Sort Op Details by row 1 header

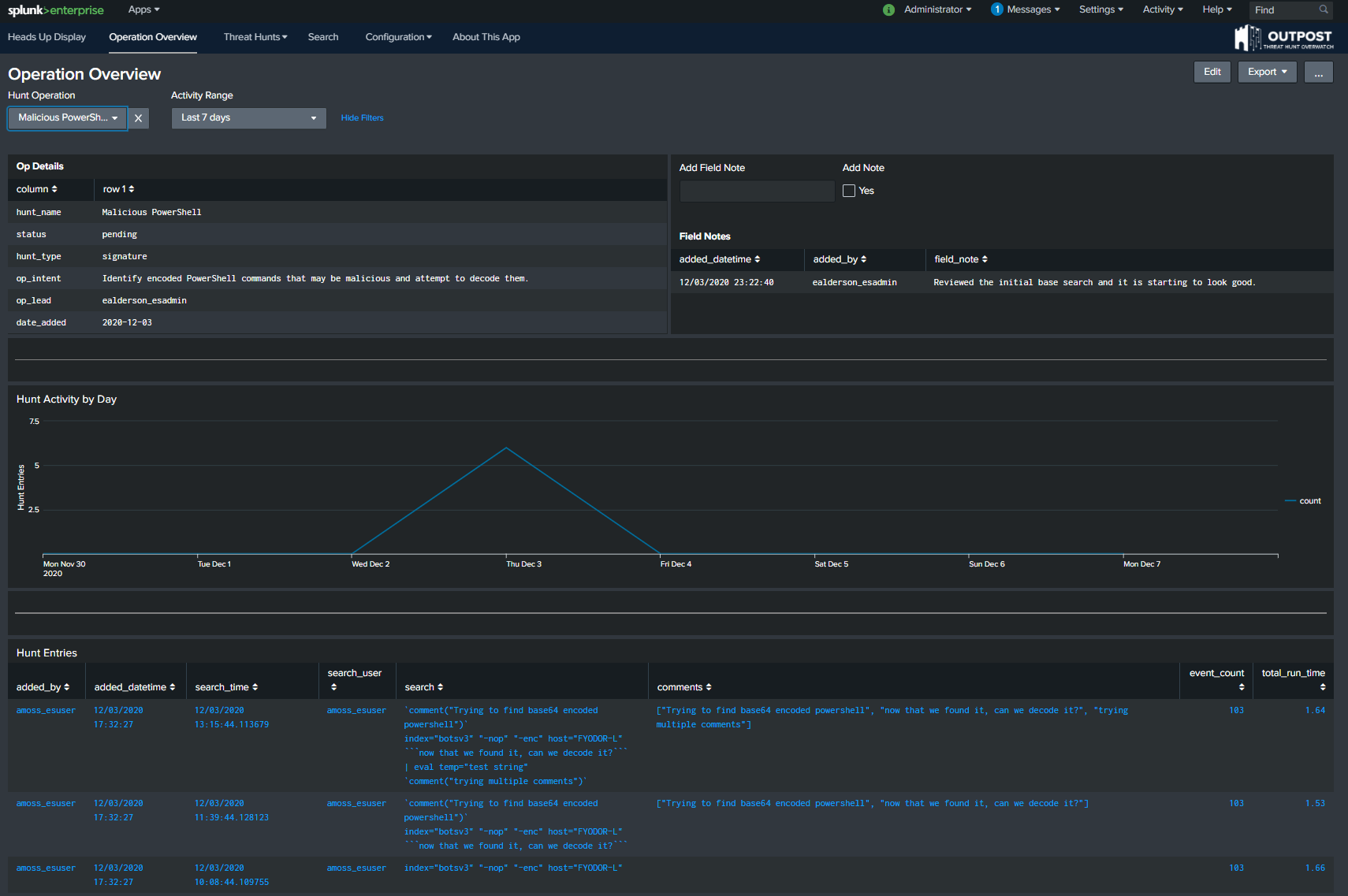tap(118, 189)
